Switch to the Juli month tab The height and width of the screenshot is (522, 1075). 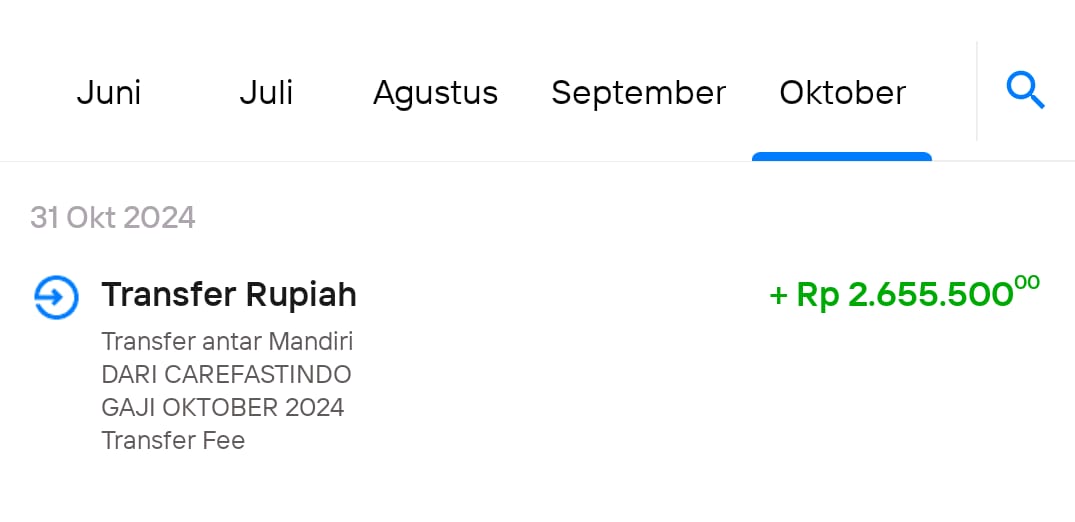[267, 93]
